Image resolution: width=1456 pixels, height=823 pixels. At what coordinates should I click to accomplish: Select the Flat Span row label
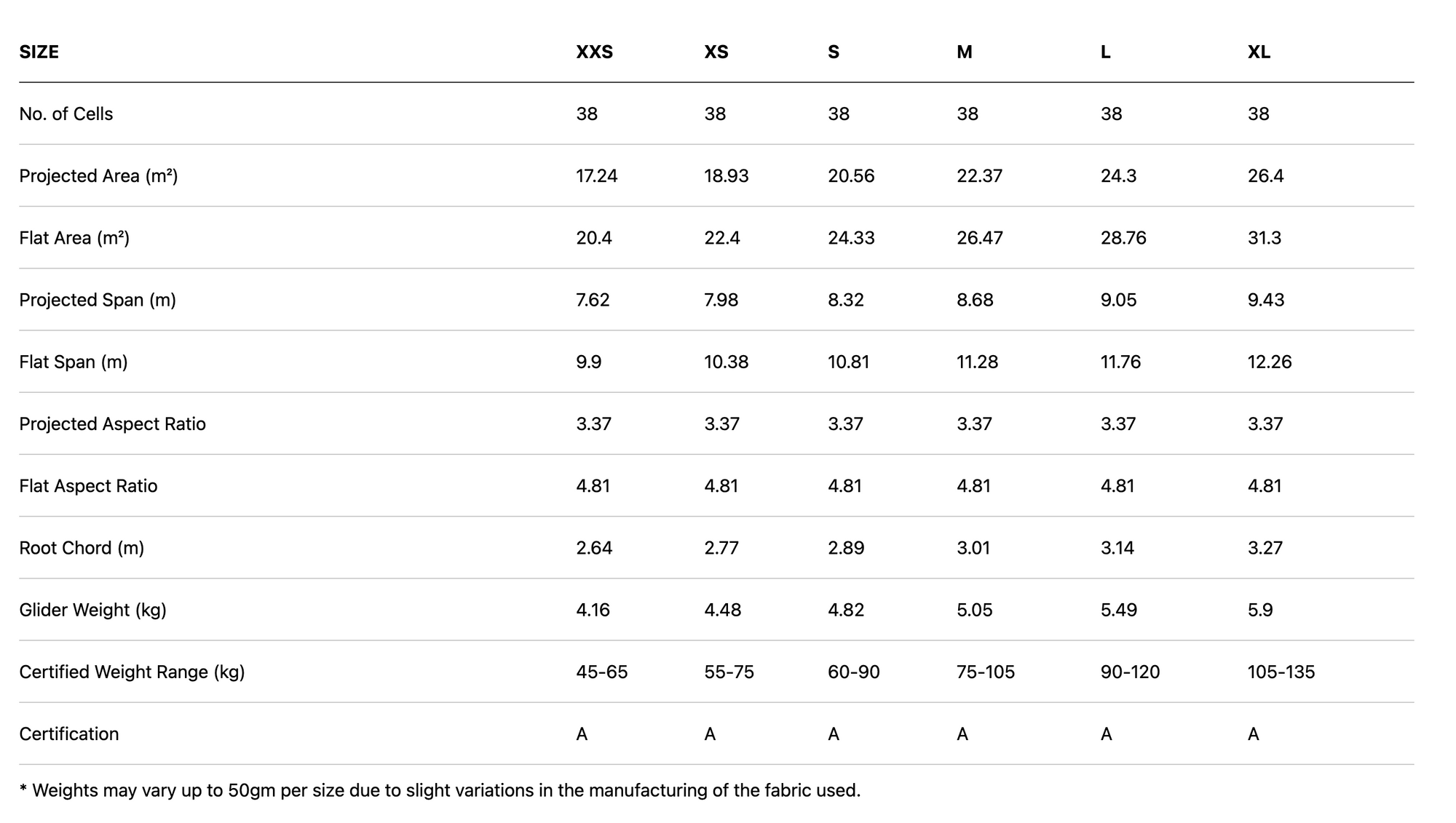[74, 362]
